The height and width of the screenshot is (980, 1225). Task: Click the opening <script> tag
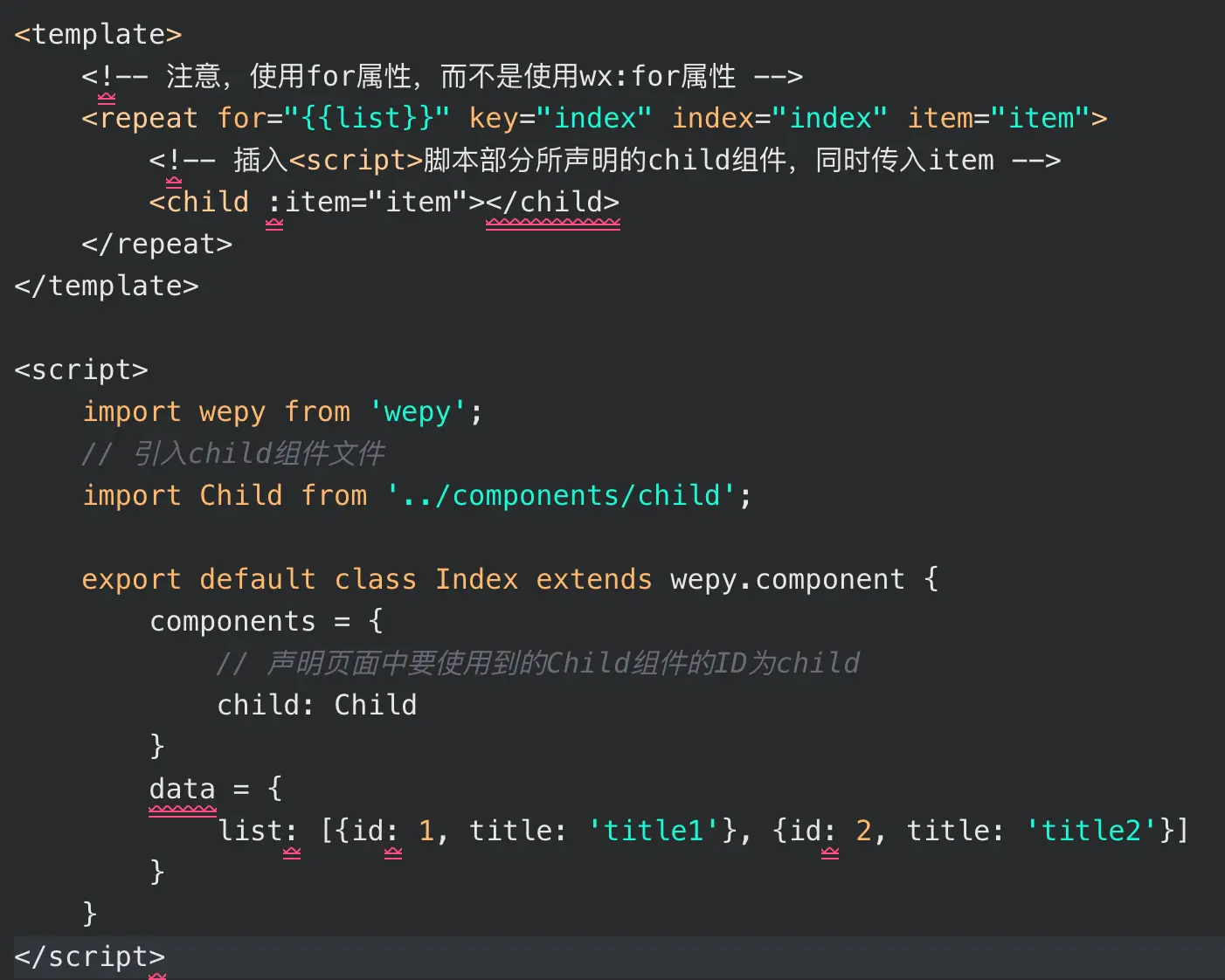point(81,369)
